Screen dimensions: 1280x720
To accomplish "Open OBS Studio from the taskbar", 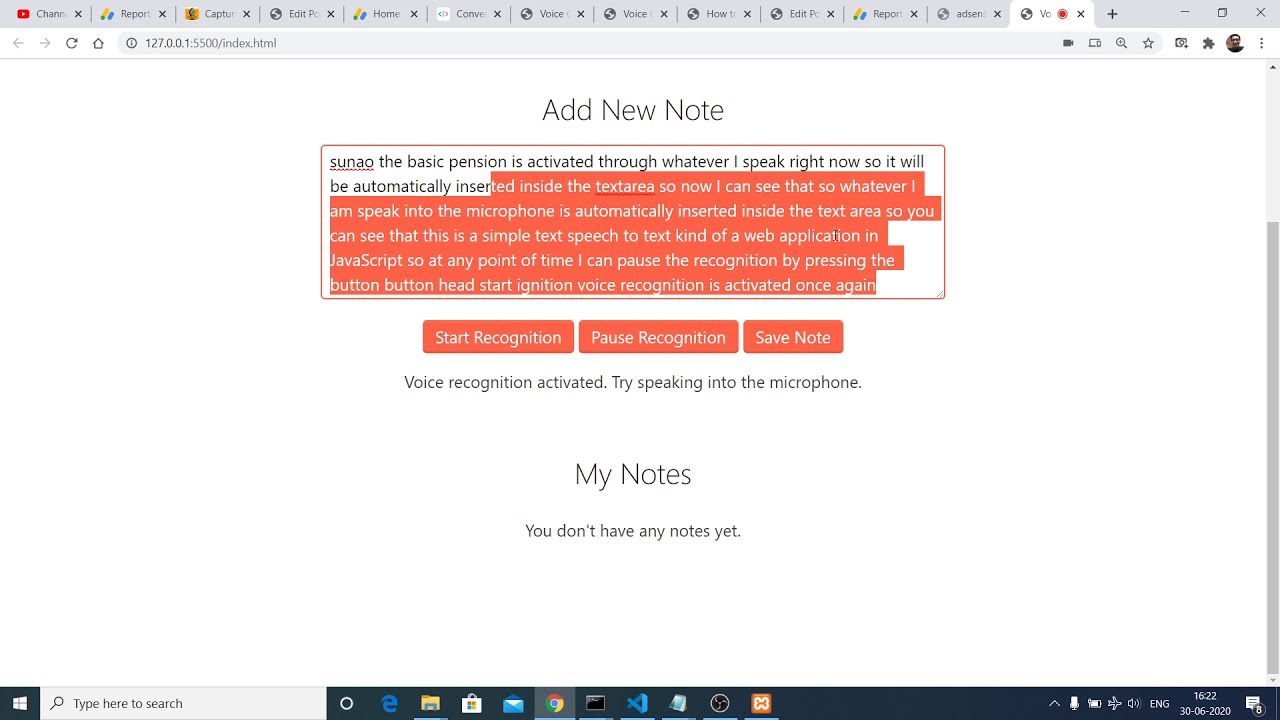I will coord(720,703).
